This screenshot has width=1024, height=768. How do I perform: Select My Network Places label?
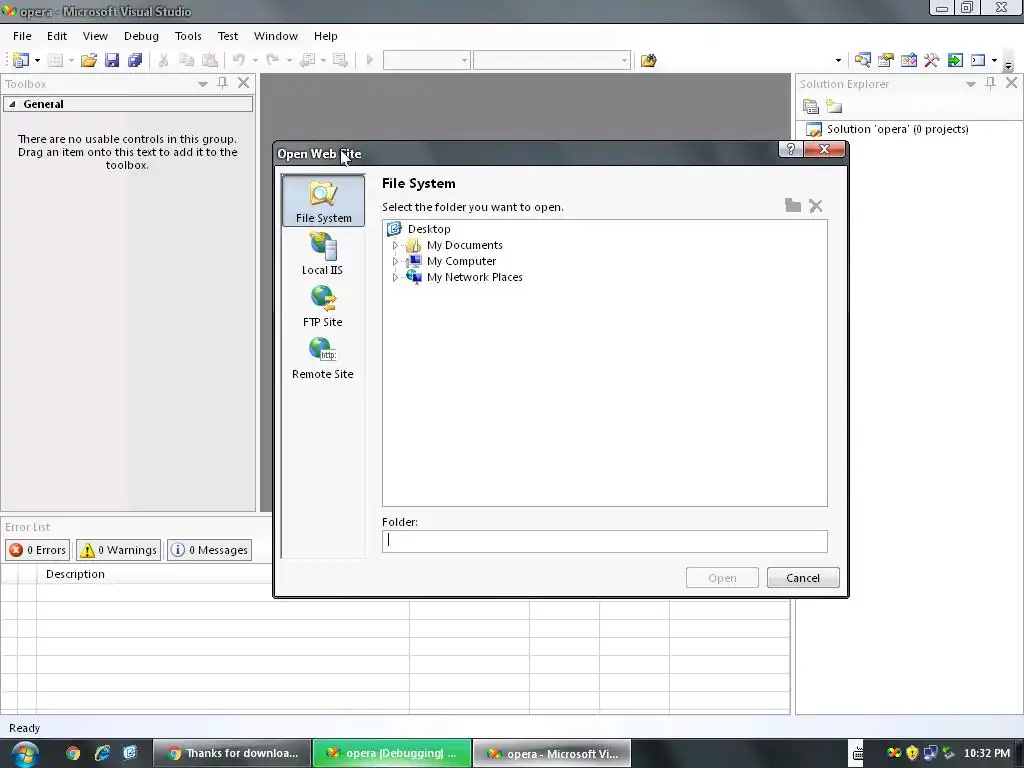pos(474,278)
